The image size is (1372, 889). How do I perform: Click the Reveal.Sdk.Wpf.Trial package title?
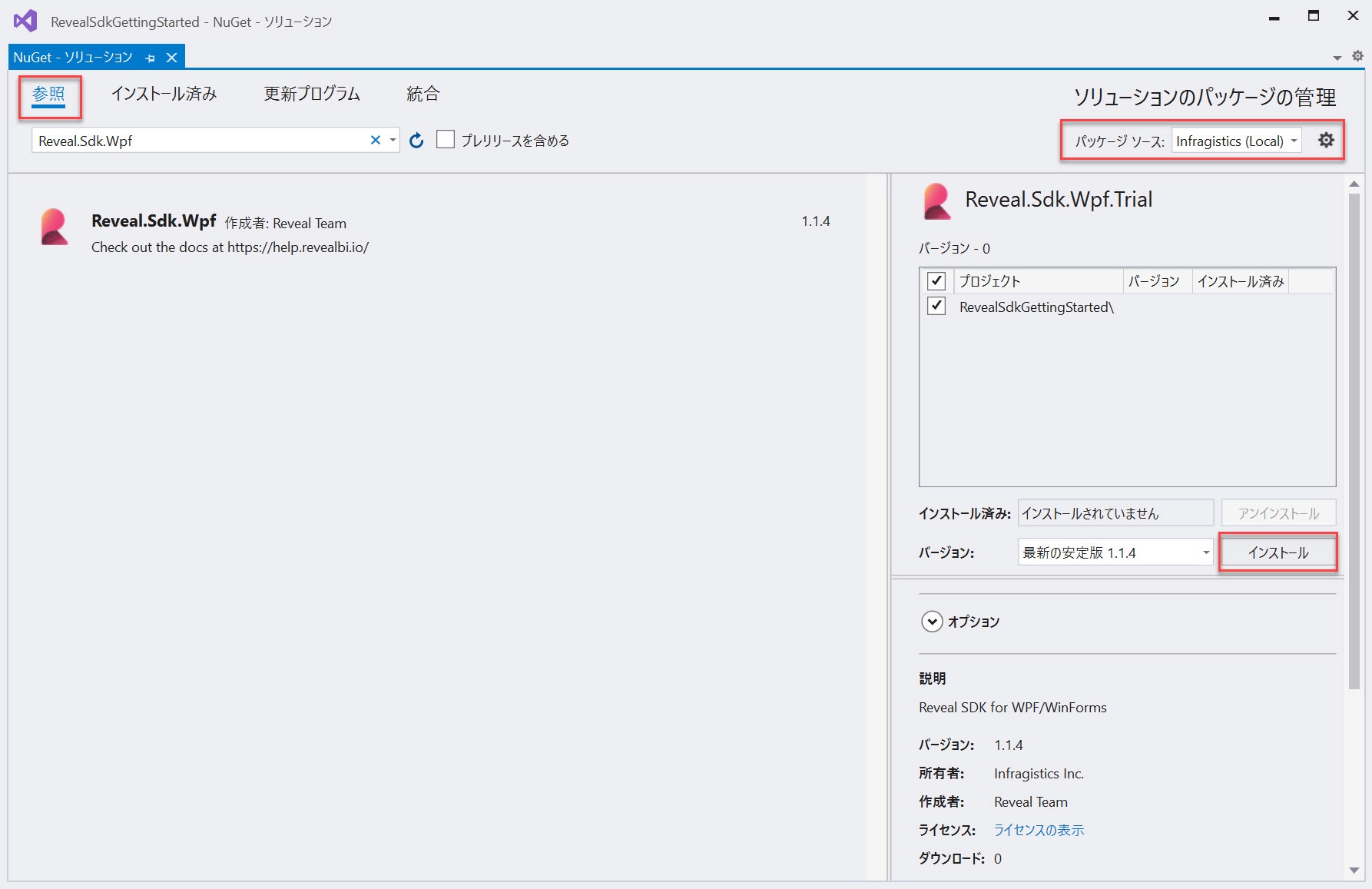[1059, 200]
